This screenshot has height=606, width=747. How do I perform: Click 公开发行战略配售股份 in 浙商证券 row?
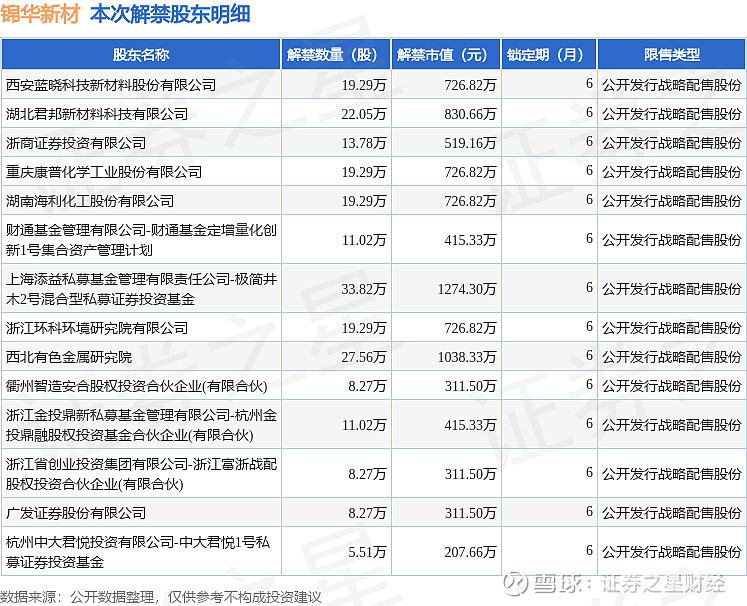[x=672, y=143]
